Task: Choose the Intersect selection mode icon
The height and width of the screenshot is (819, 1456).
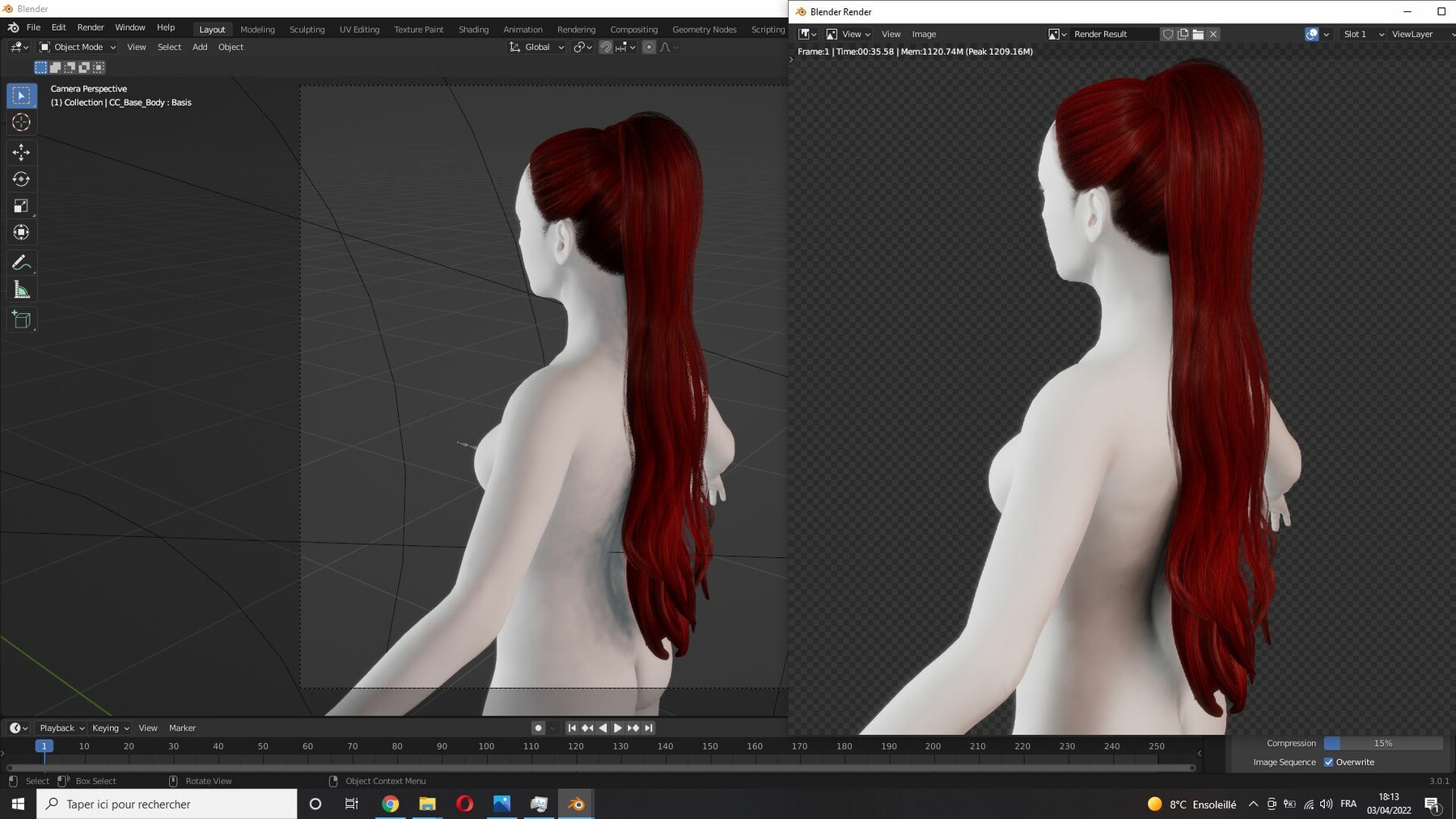Action: click(x=99, y=67)
